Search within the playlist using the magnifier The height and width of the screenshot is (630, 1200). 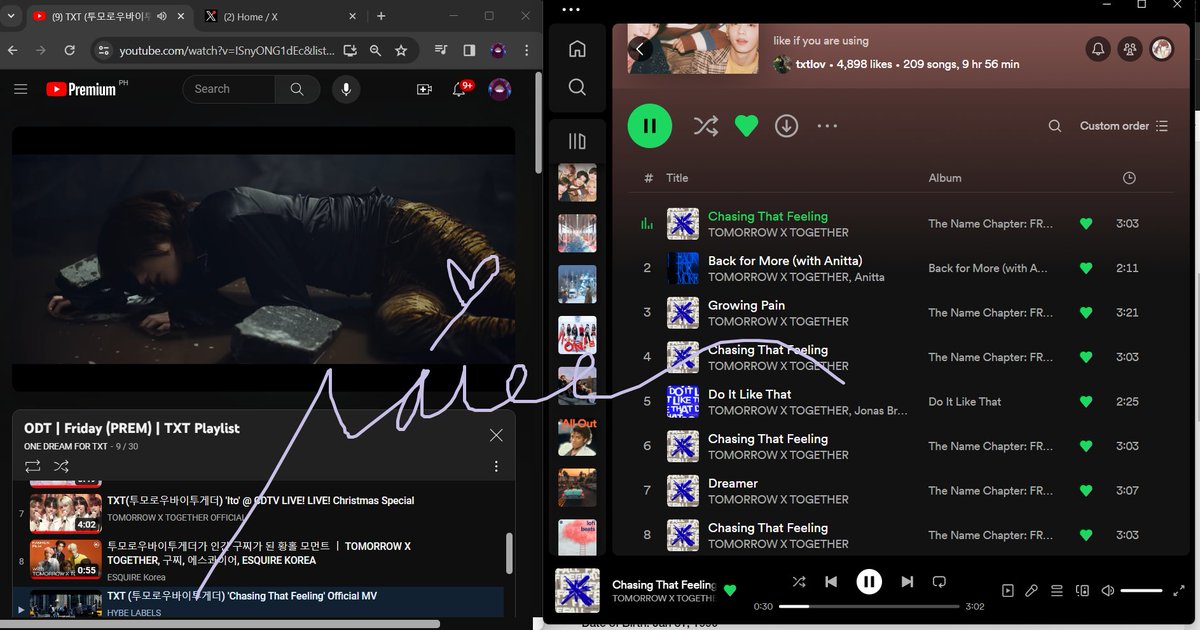1055,126
